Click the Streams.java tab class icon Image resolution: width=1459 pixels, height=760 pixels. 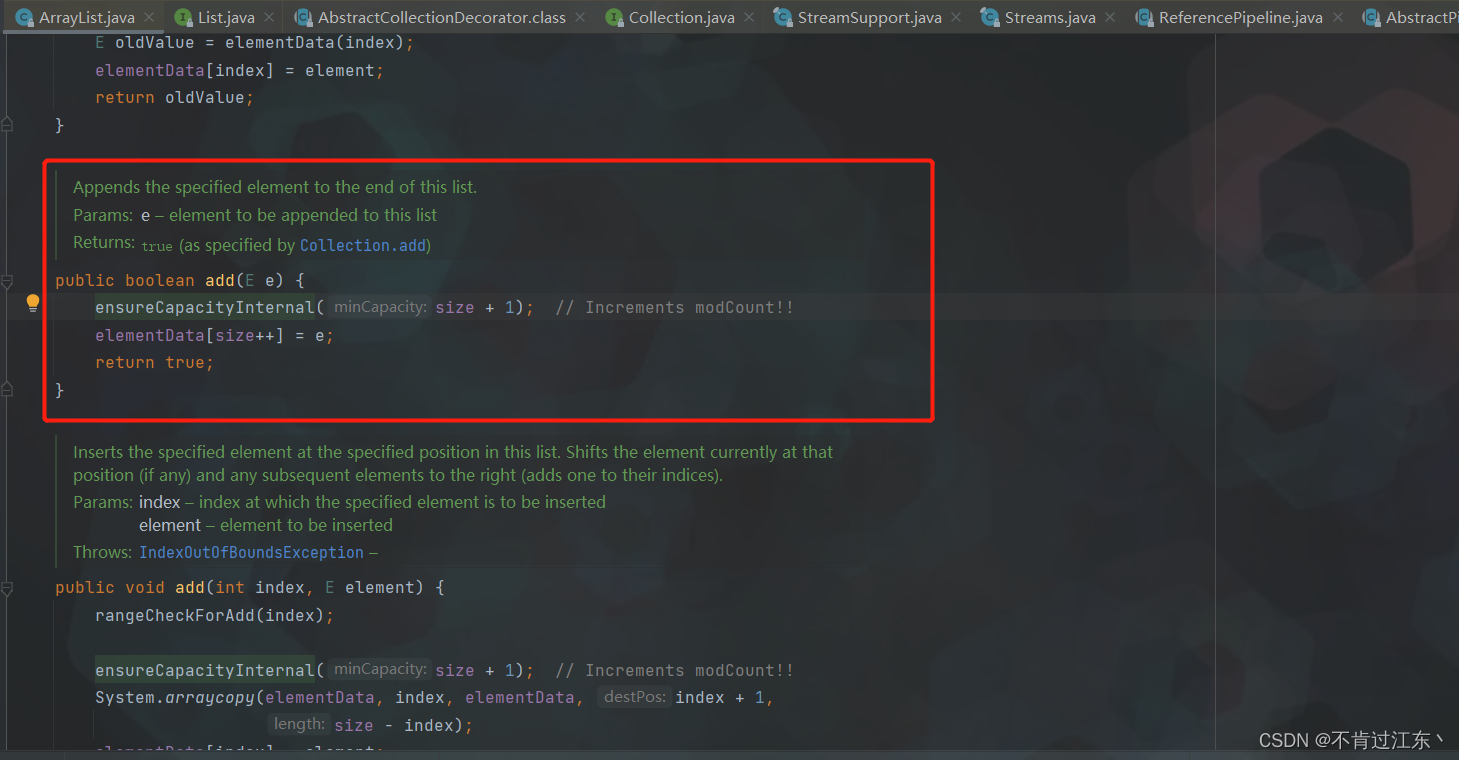click(990, 17)
